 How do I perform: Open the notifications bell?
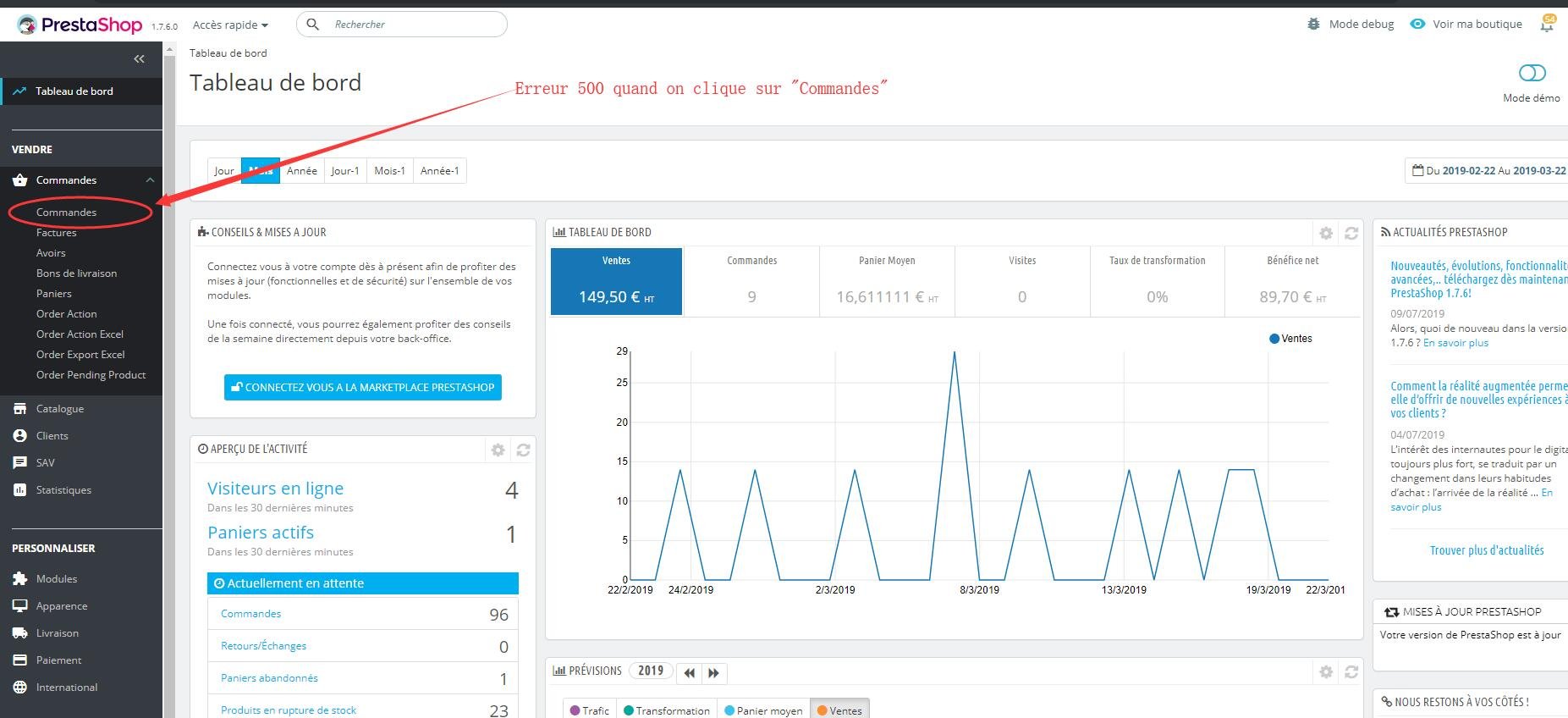pos(1547,25)
